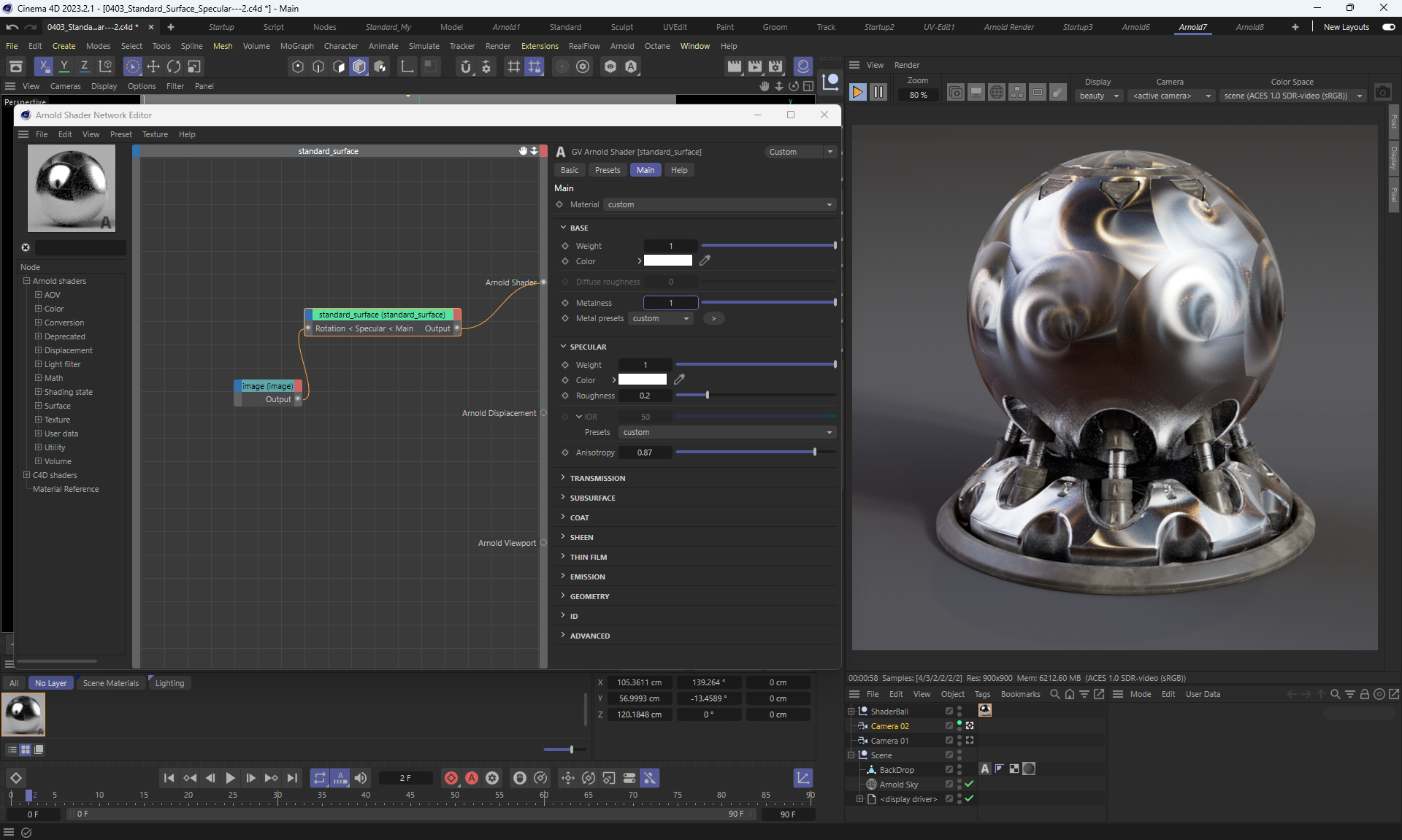Toggle the New Layouts switch
This screenshot has width=1402, height=840.
coord(1388,27)
